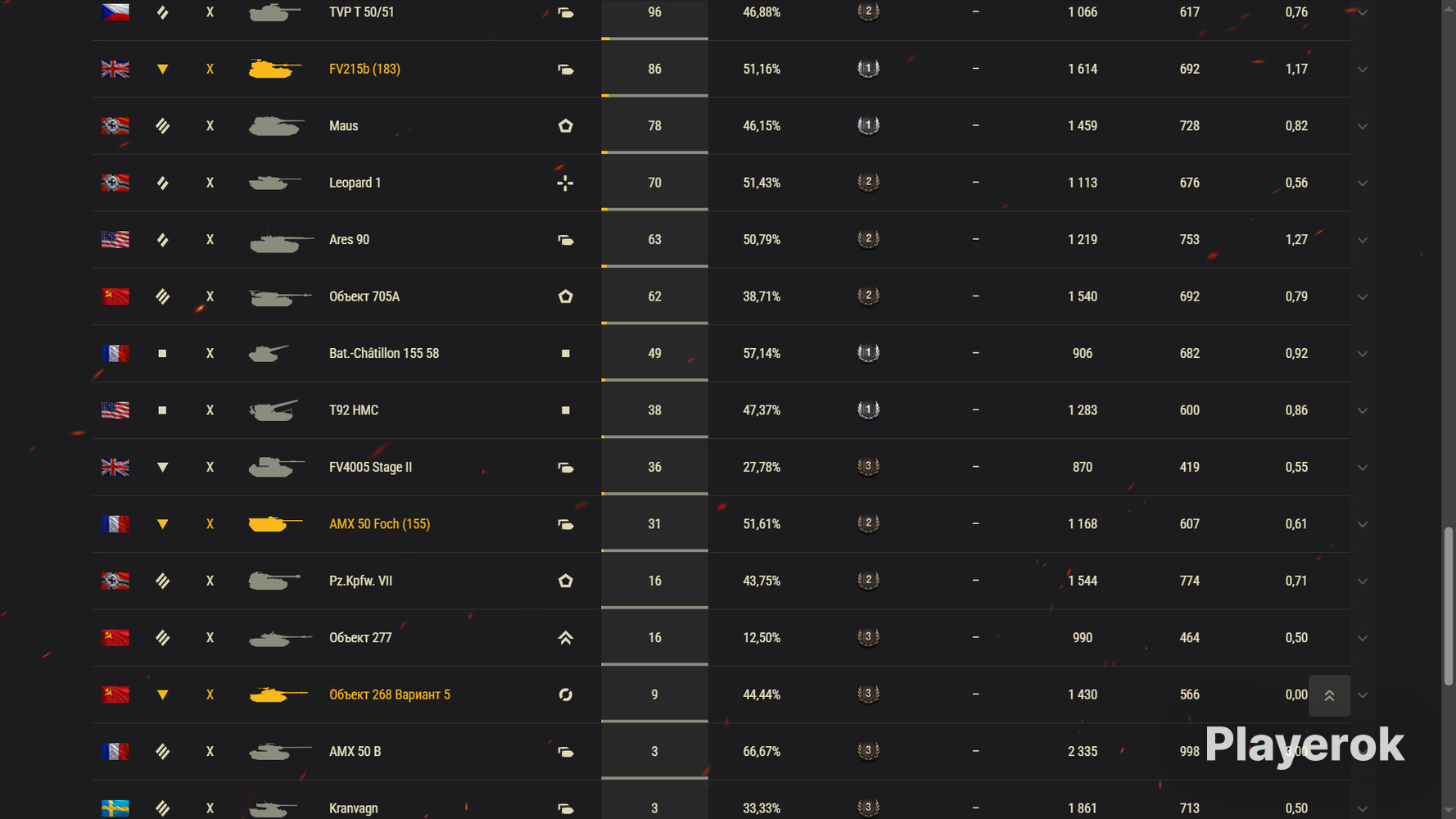Click the T92 HMC artillery class icon
Screen dimensions: 1456x819
(x=162, y=410)
